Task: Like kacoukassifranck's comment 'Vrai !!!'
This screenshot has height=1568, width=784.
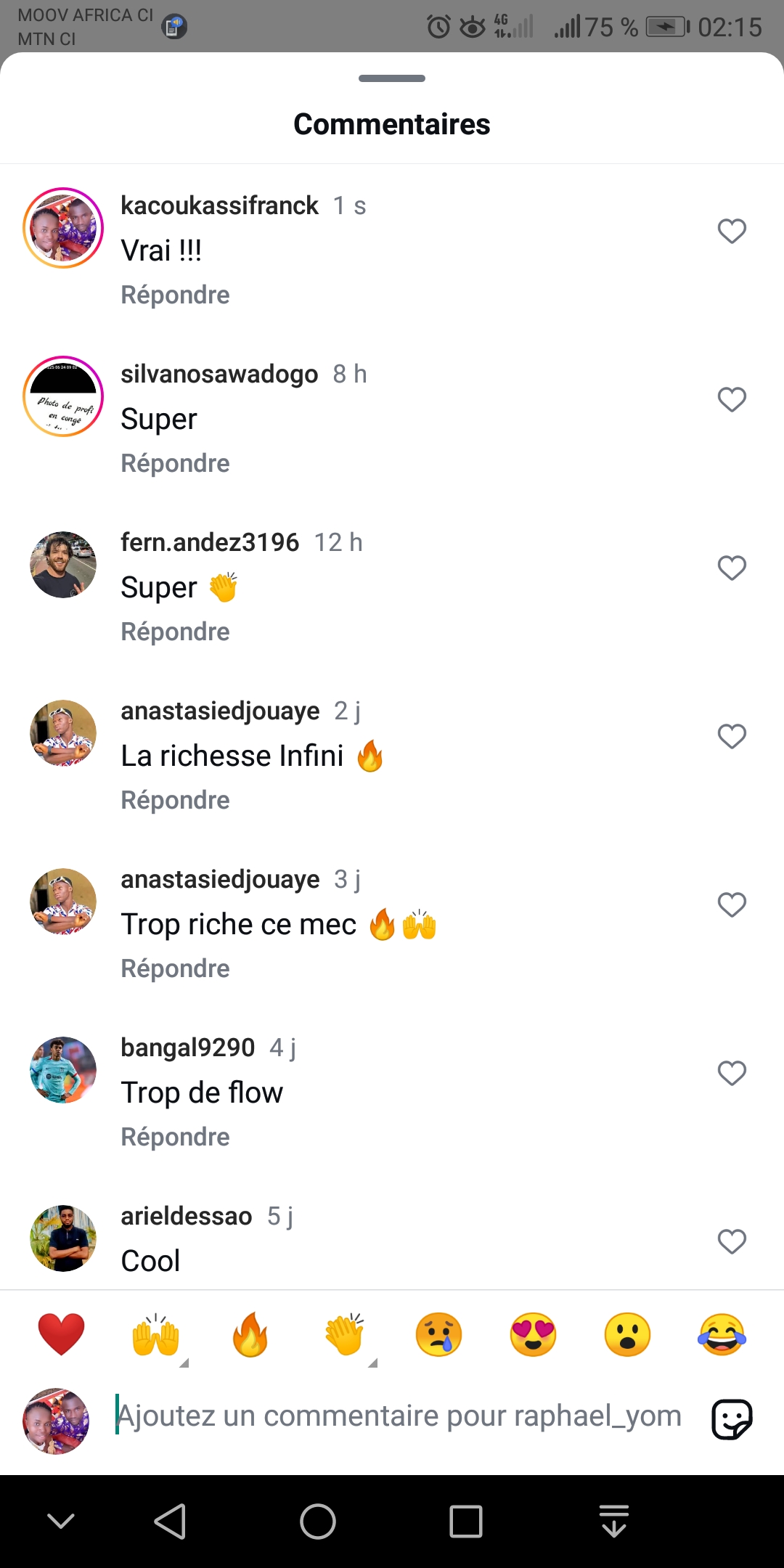Action: pyautogui.click(x=732, y=232)
